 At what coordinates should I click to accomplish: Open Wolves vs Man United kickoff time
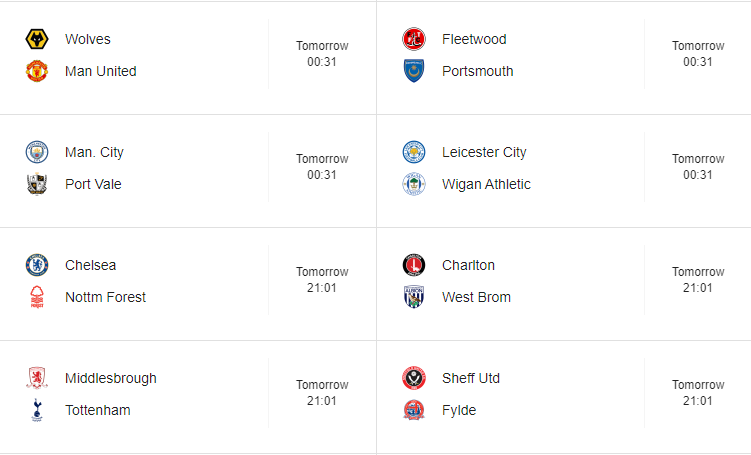click(x=322, y=54)
